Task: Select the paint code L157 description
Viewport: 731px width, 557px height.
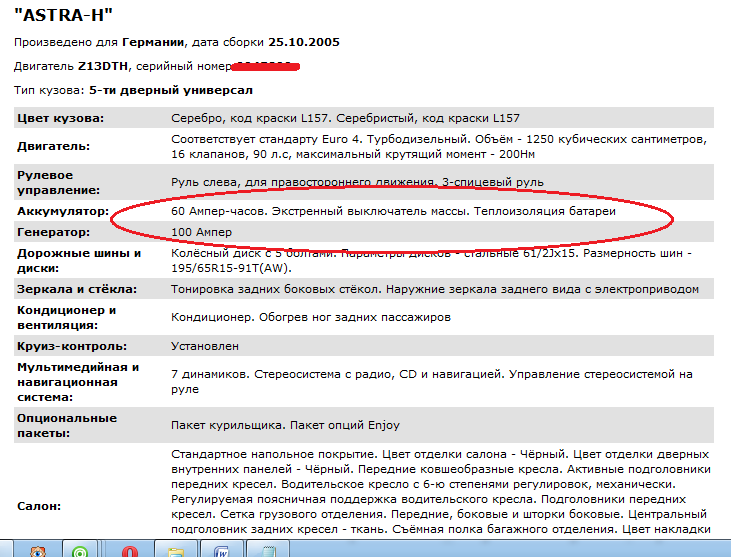Action: (345, 118)
